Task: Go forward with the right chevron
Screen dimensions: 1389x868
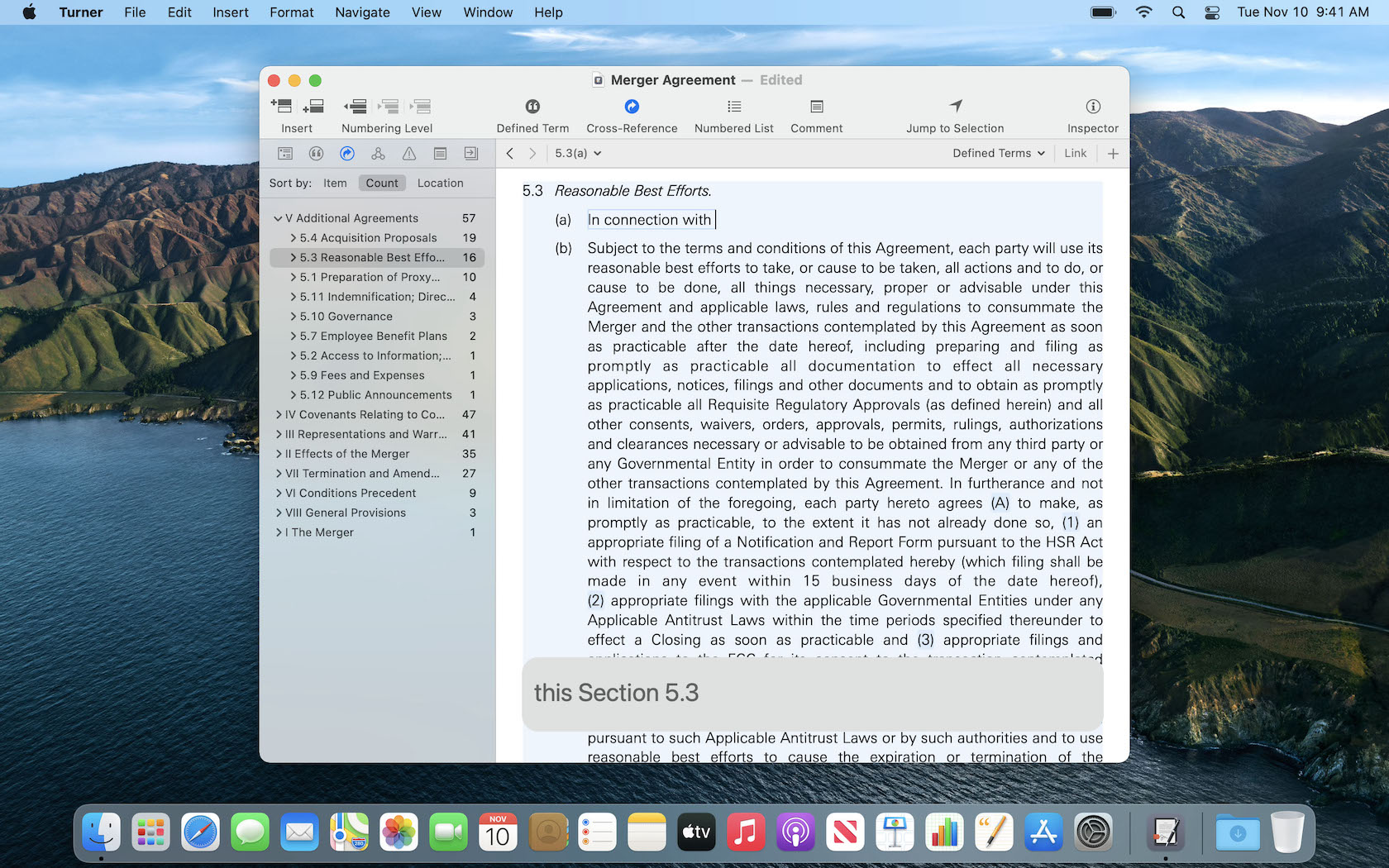Action: pyautogui.click(x=532, y=153)
